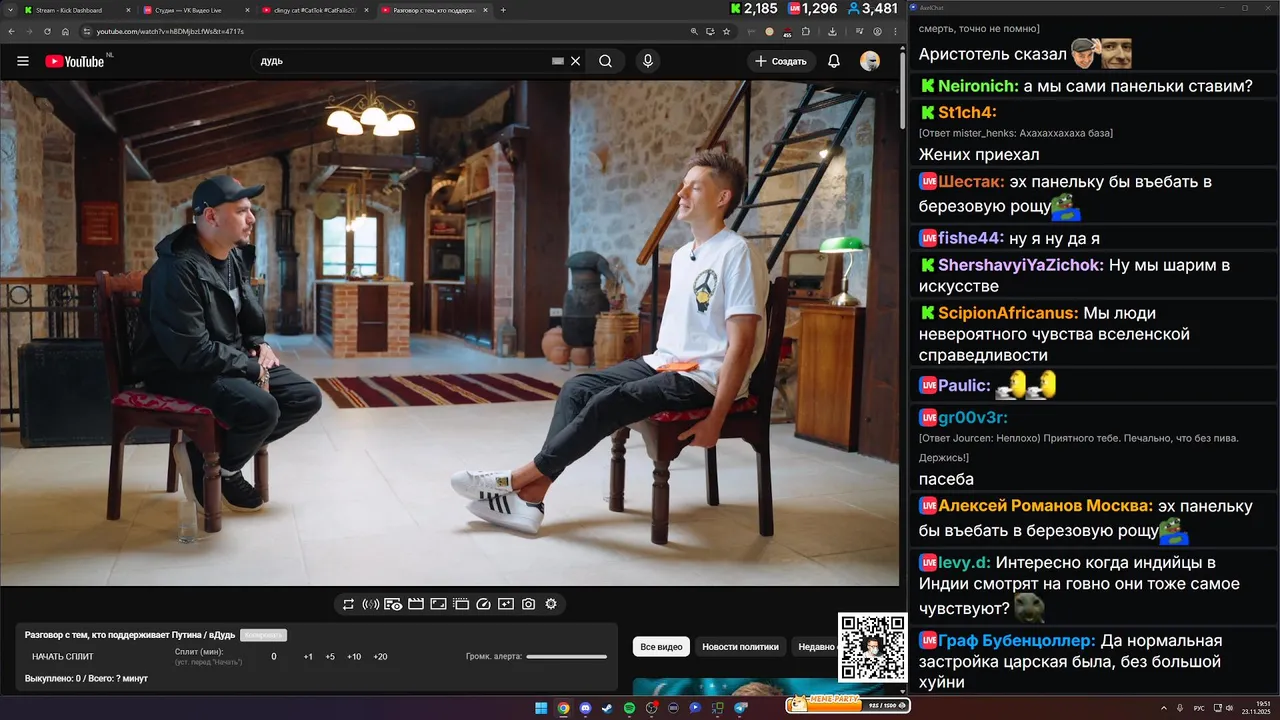Click the resize player icon
The height and width of the screenshot is (720, 1280).
[x=438, y=604]
